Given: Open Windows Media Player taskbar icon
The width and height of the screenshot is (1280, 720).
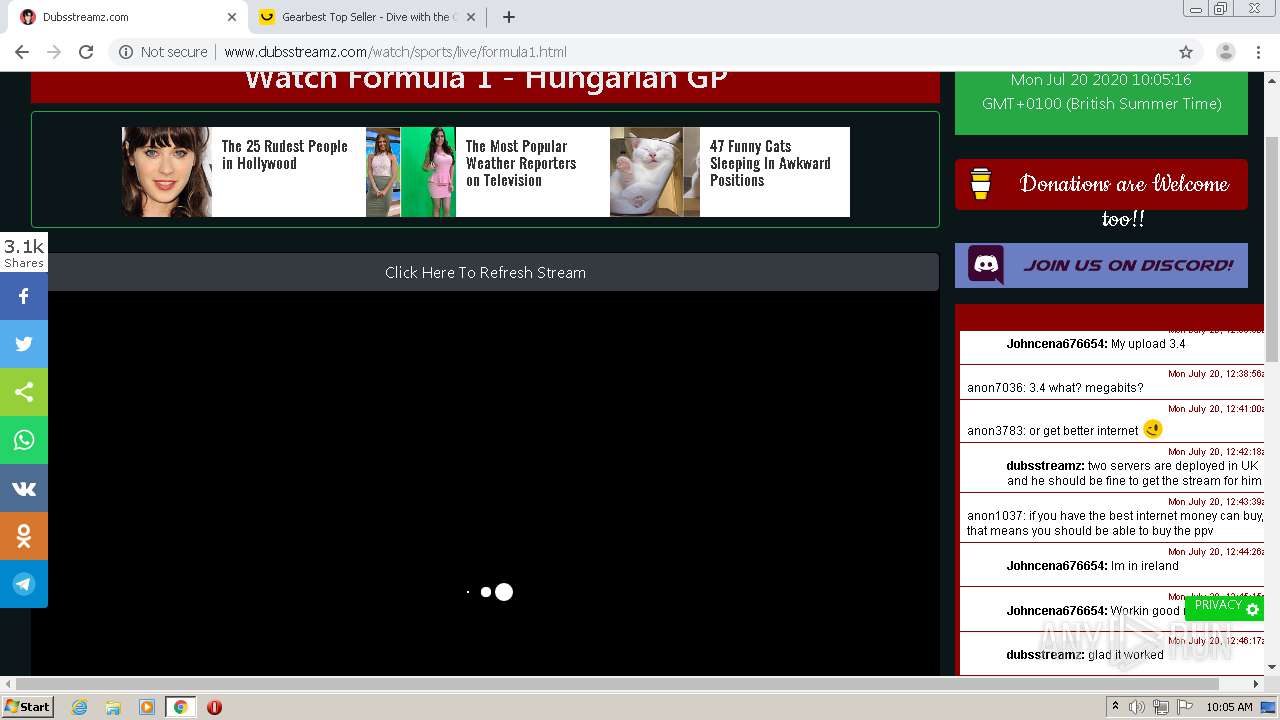Looking at the screenshot, I should [146, 707].
